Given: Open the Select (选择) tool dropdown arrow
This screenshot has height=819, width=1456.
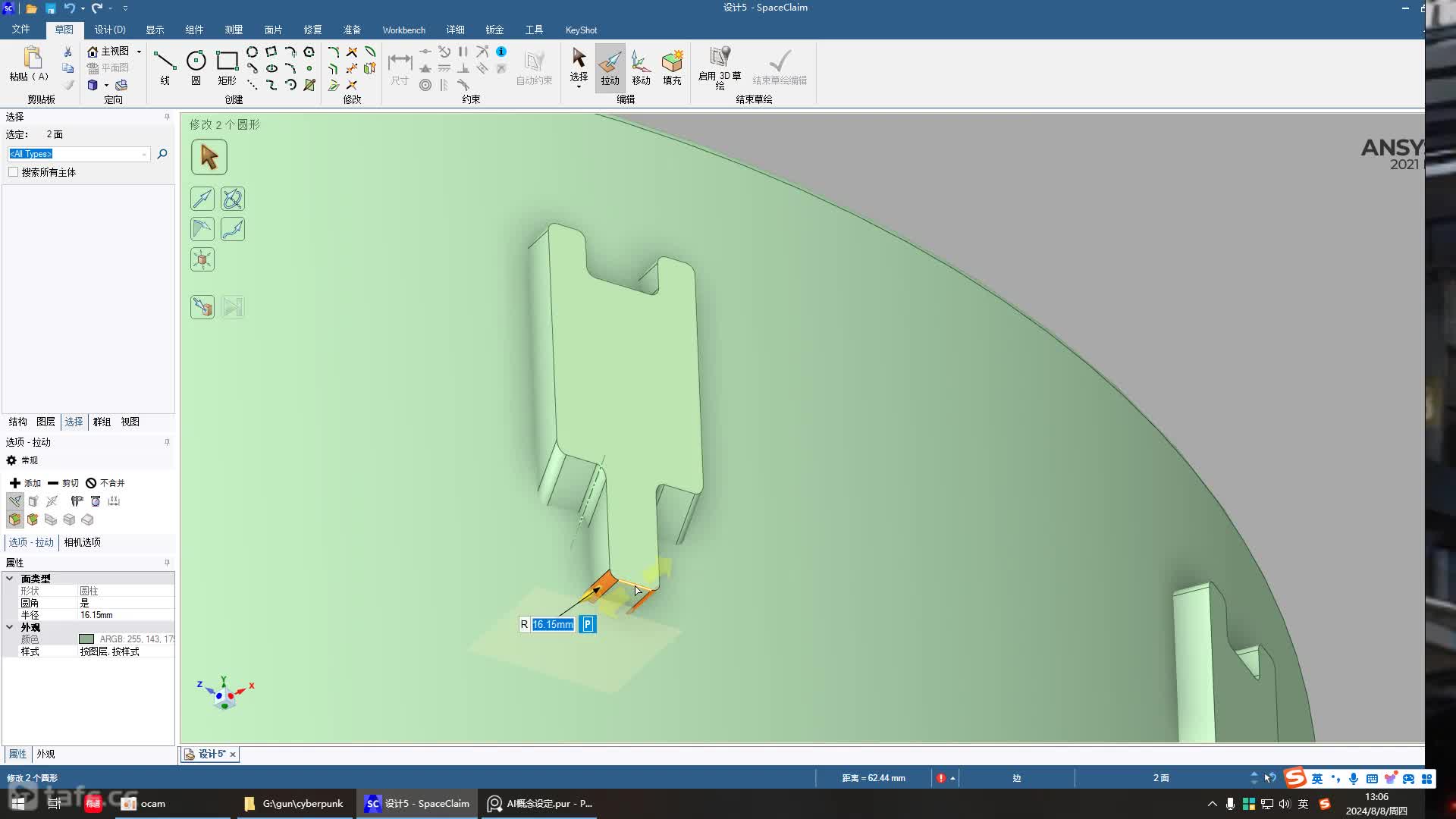Looking at the screenshot, I should click(x=579, y=86).
